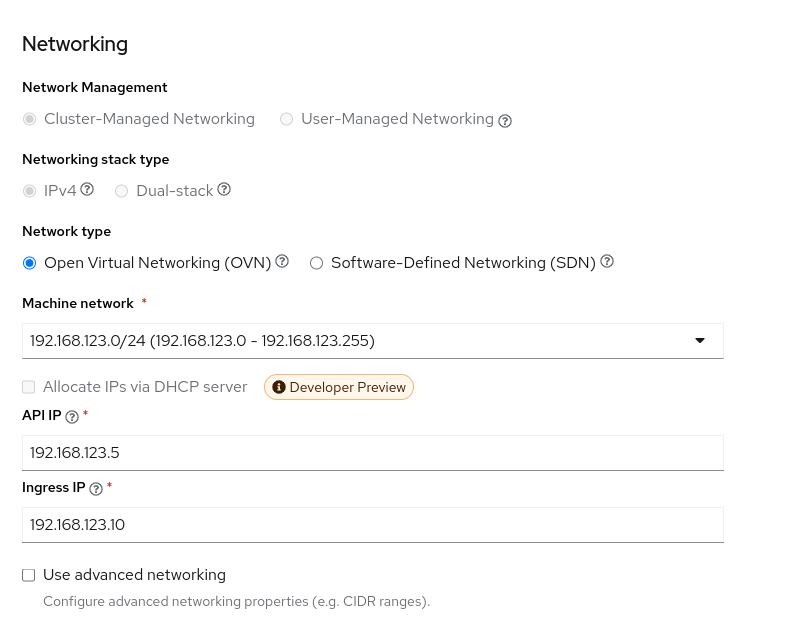Viewport: 794px width, 631px height.
Task: Enable Use advanced networking checkbox
Action: [29, 575]
